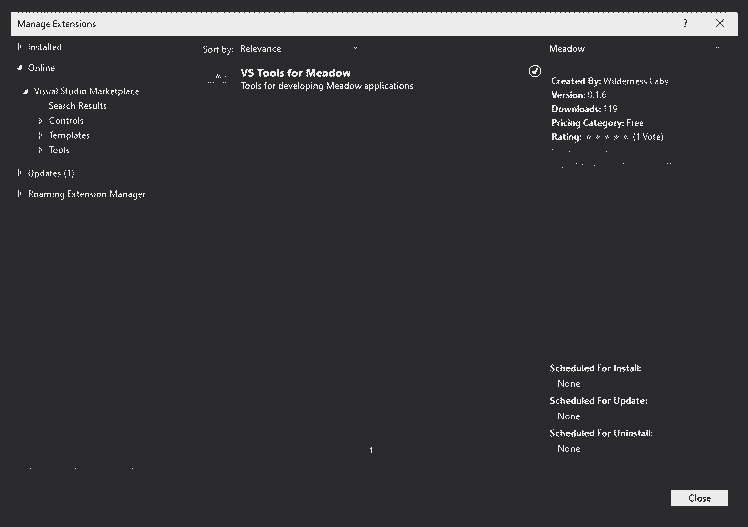Expand the Templates node arrow
The width and height of the screenshot is (748, 527).
[x=41, y=135]
